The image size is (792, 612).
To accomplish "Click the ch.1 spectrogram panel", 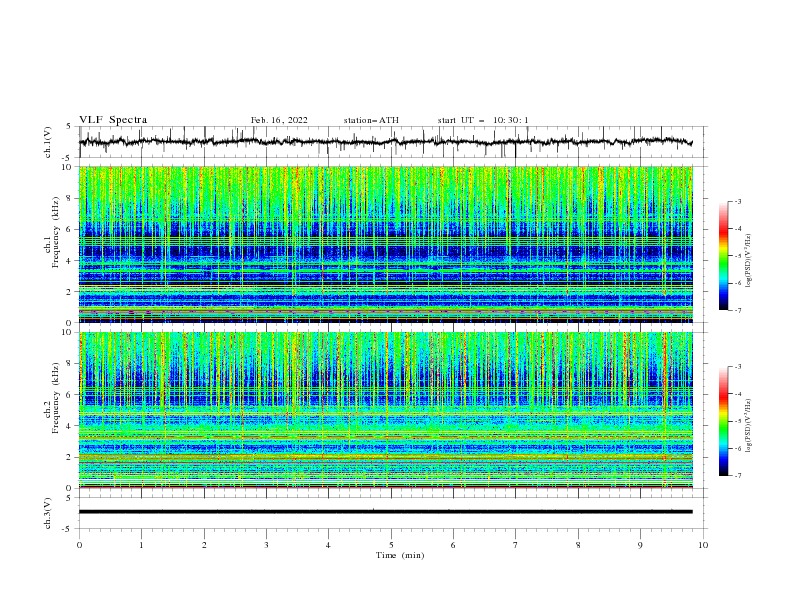I will pos(386,244).
